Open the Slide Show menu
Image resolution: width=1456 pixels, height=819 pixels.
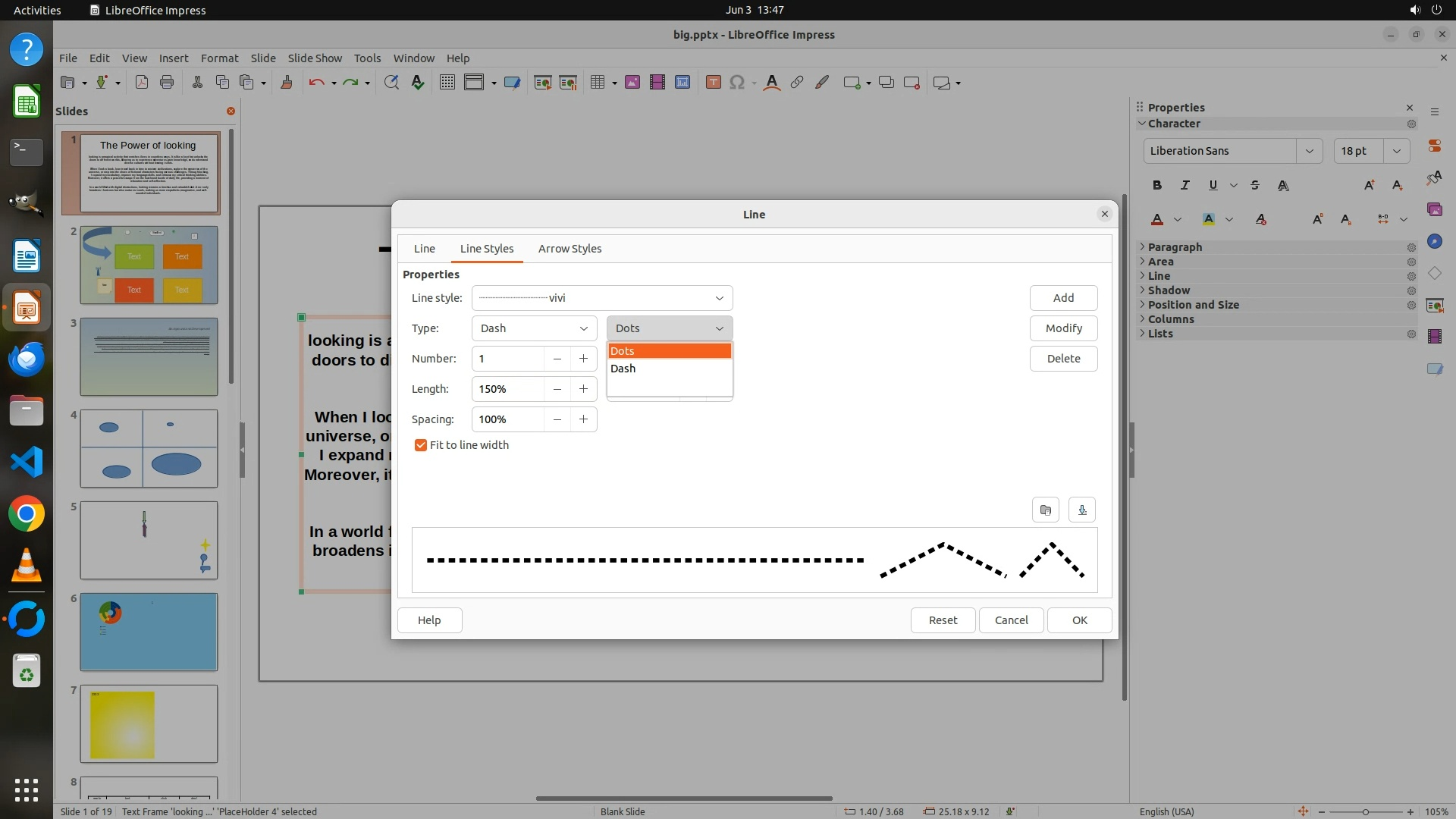click(x=315, y=58)
